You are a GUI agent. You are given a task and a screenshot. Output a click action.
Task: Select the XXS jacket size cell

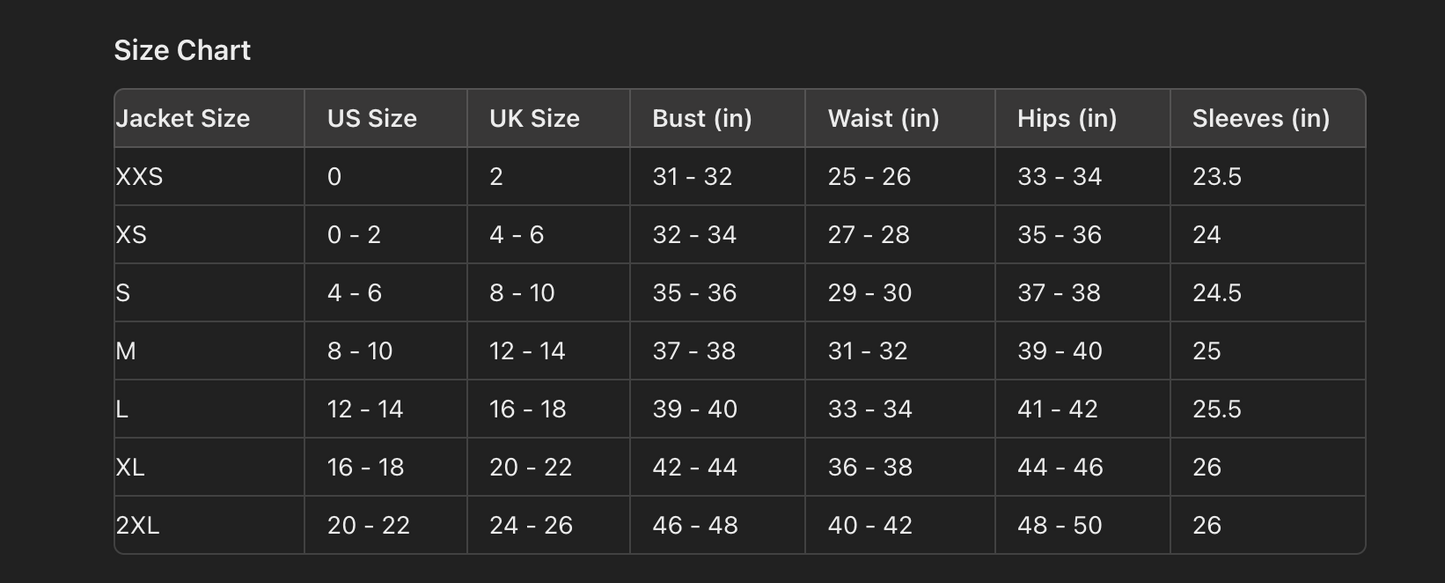[140, 177]
